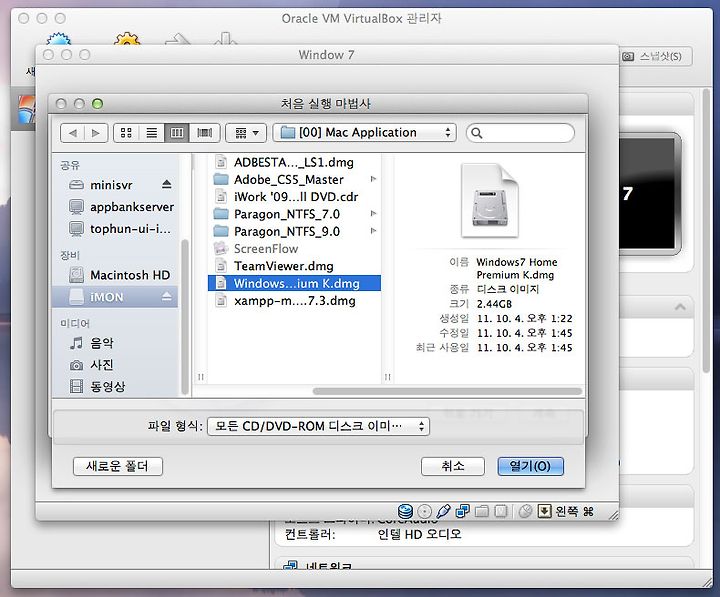Open the 사진 media category

click(x=92, y=365)
